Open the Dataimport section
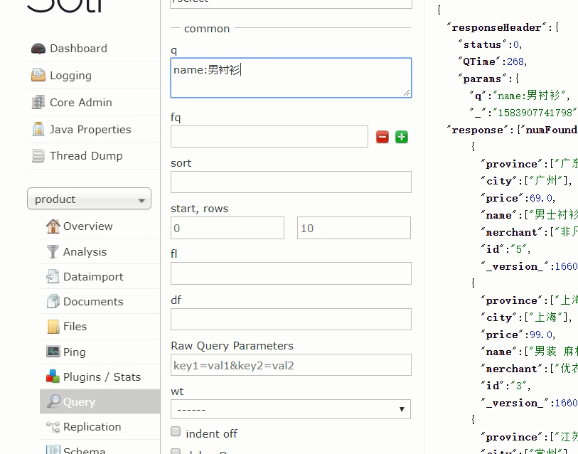 [93, 276]
